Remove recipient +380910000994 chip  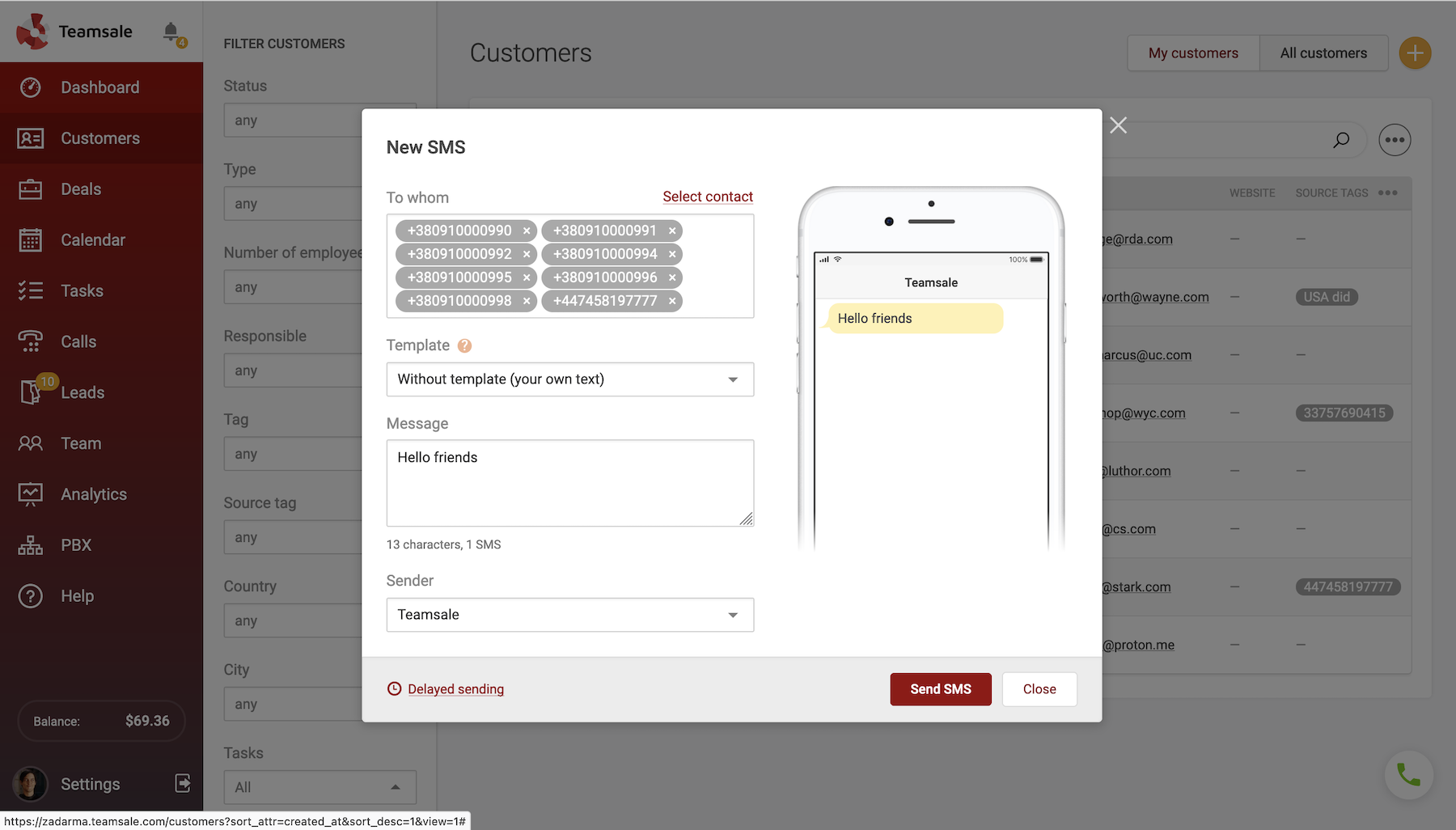click(672, 254)
